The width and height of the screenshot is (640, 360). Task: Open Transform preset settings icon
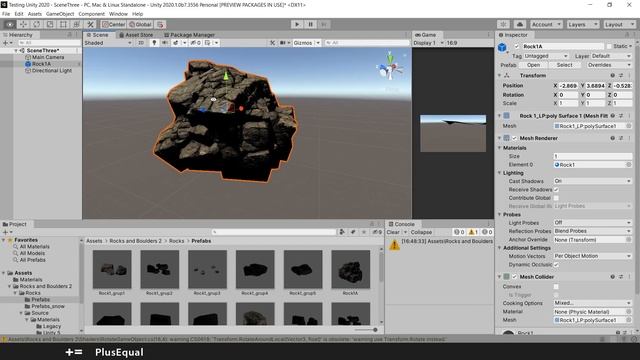coord(621,76)
